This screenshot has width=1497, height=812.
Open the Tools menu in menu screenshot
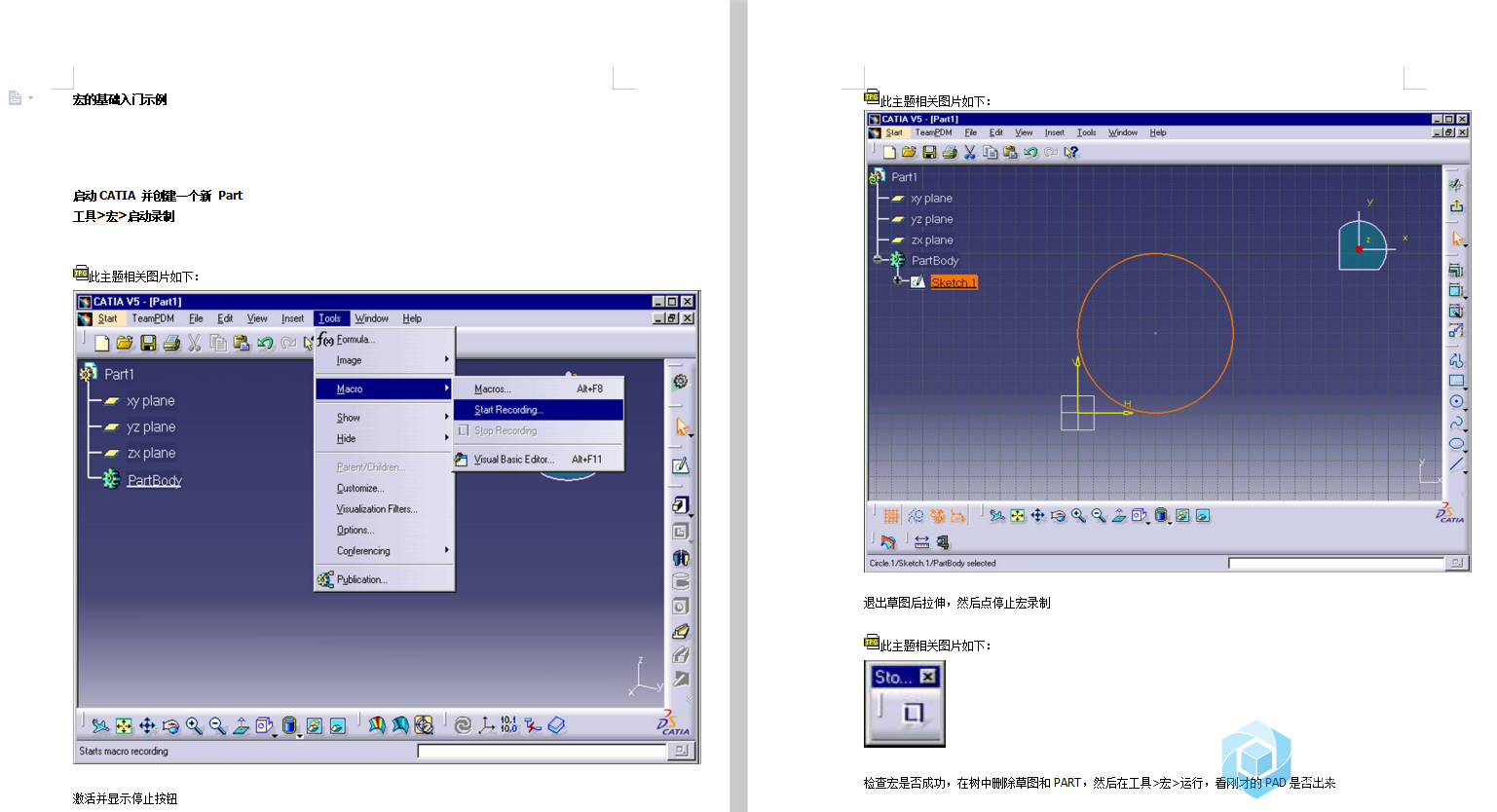[x=330, y=318]
